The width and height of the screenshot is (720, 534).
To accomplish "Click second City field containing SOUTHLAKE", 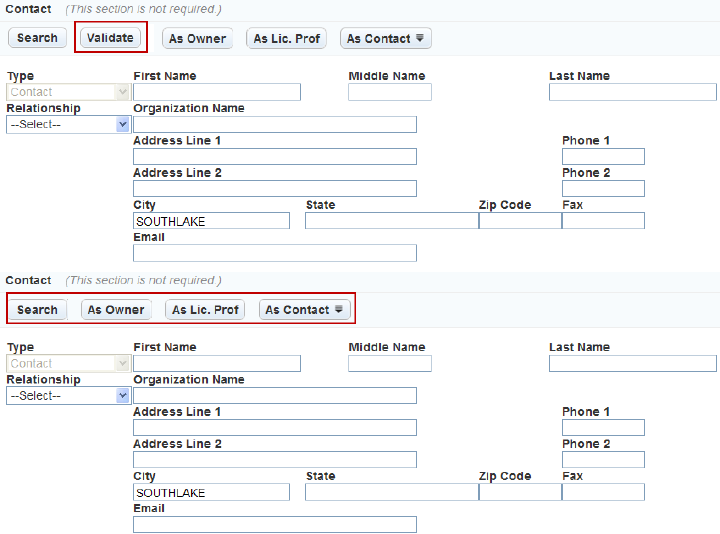I will pyautogui.click(x=211, y=492).
